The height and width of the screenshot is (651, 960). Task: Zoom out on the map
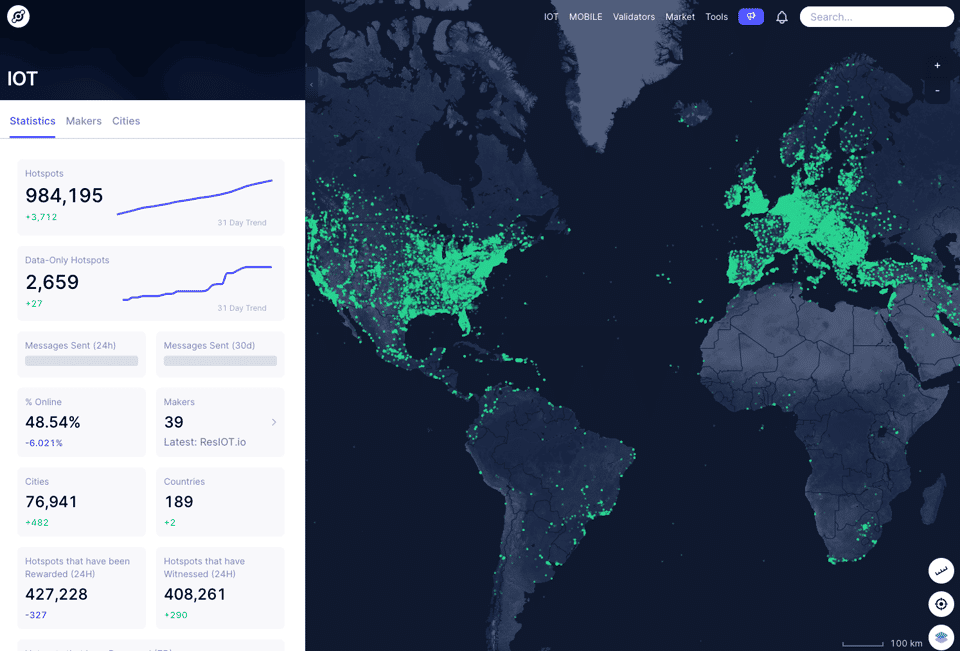tap(937, 91)
